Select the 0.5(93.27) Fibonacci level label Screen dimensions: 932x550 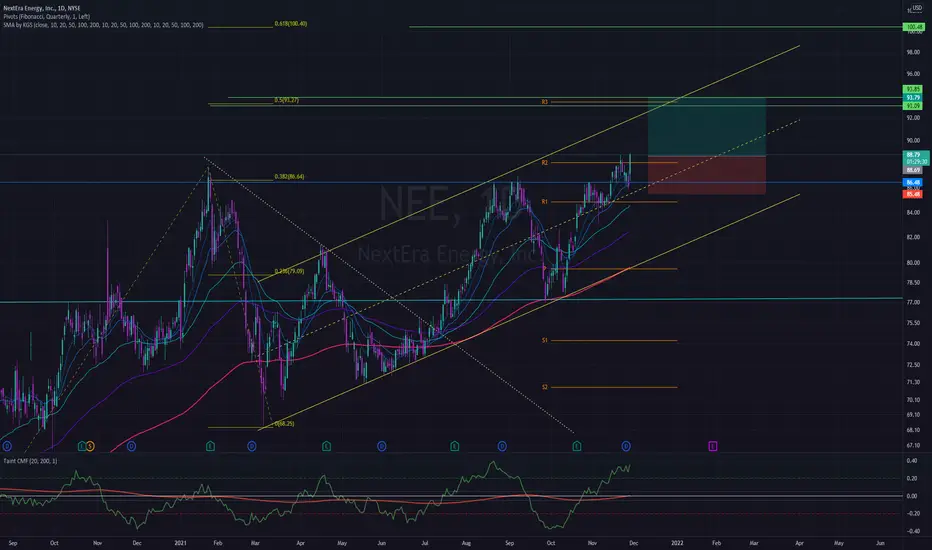coord(286,100)
